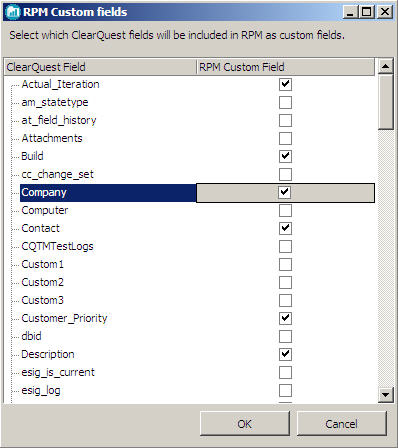Click the RPM Custom Field column header

(x=285, y=67)
